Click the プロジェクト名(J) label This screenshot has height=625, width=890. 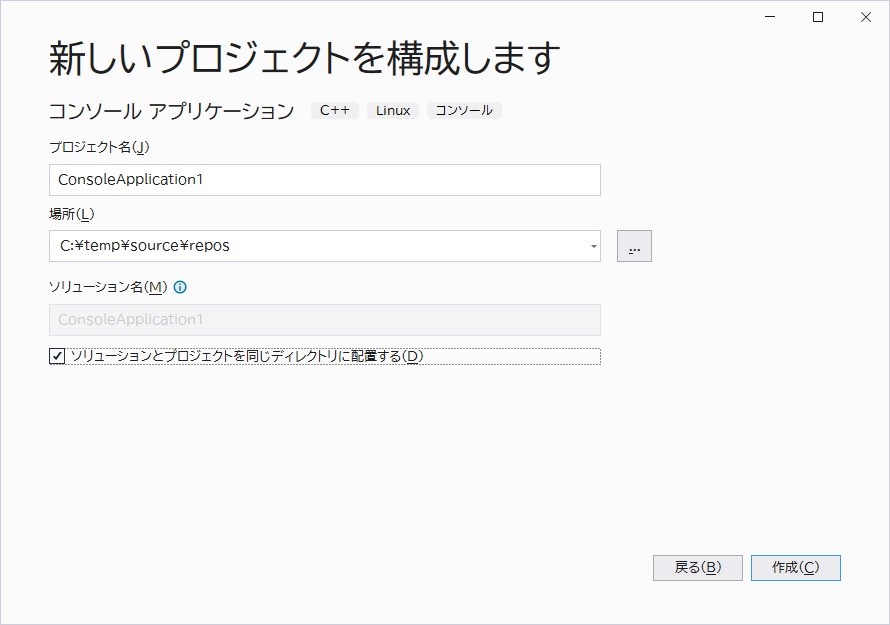[99, 147]
